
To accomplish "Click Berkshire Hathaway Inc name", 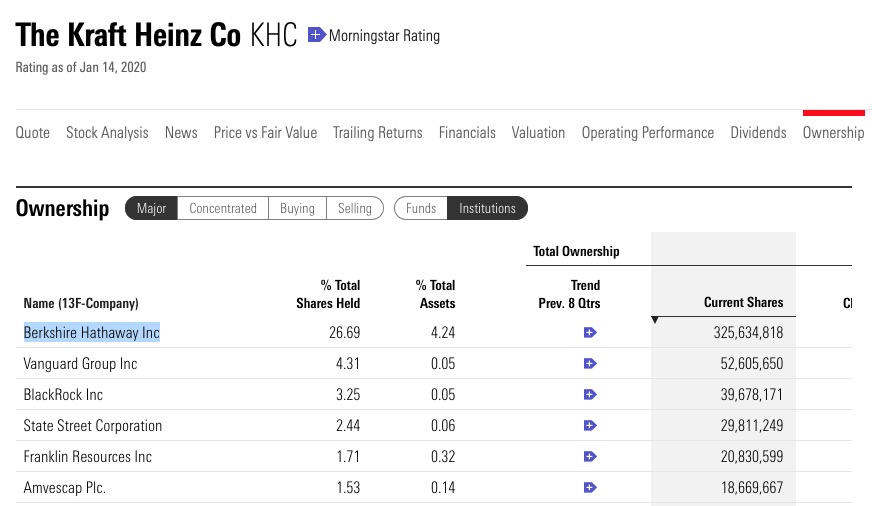I will 92,333.
